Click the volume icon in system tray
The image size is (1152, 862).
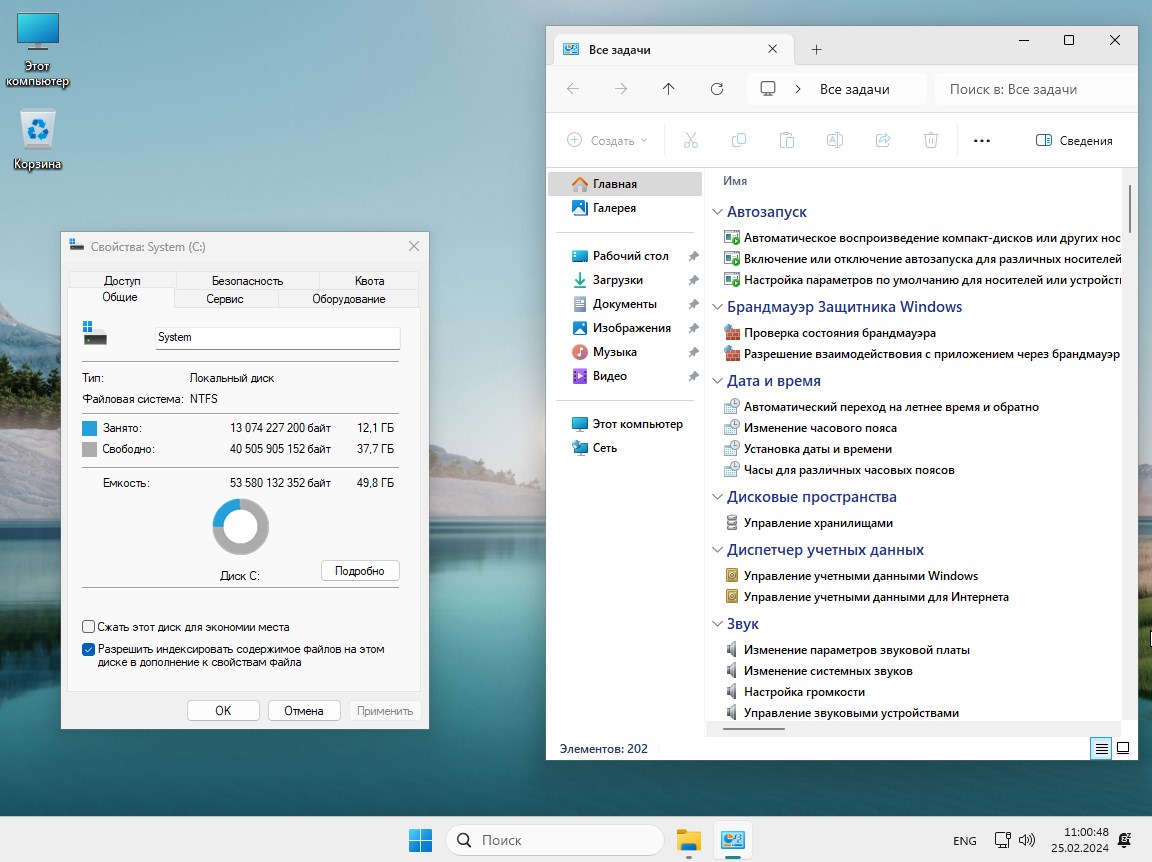pyautogui.click(x=1027, y=840)
